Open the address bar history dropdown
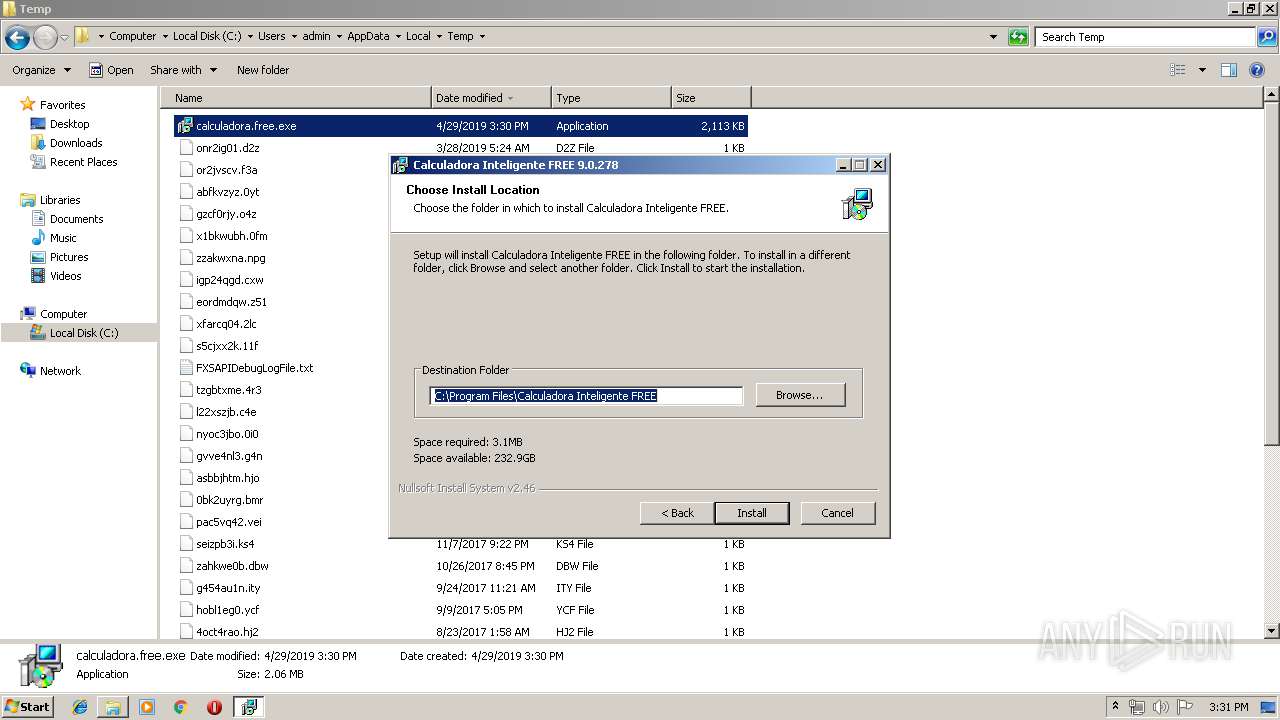Screen dimensions: 1280x720 pyautogui.click(x=993, y=37)
